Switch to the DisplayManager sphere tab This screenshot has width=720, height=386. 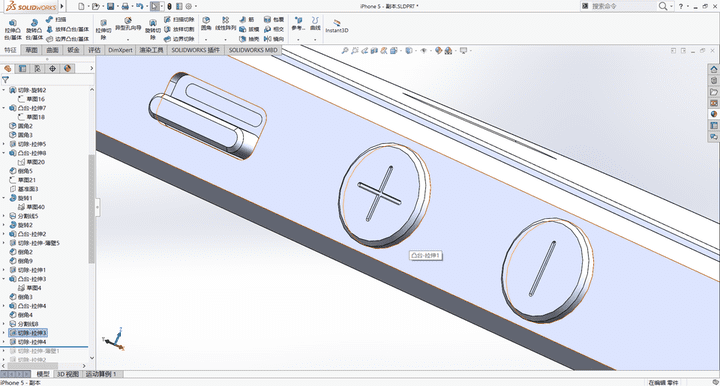68,68
